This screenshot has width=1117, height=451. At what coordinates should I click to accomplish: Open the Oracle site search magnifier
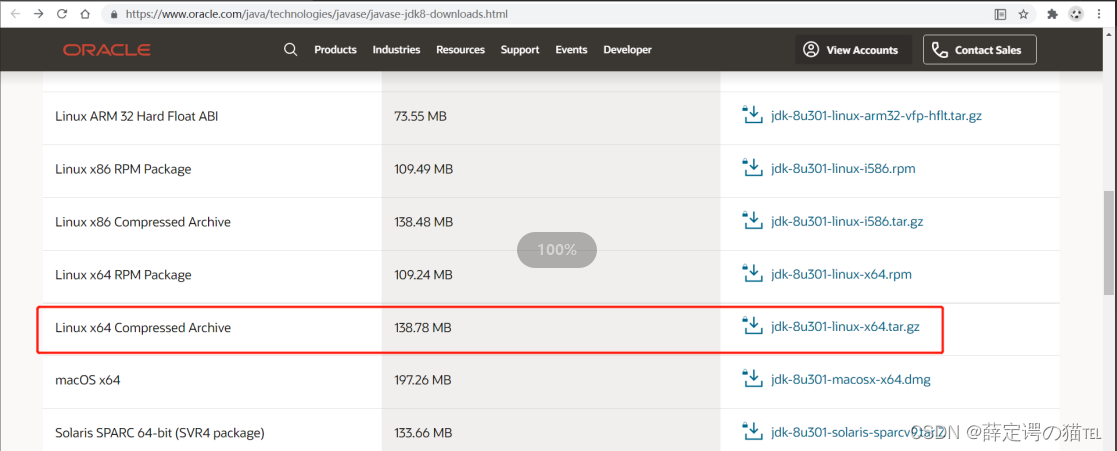click(x=290, y=49)
